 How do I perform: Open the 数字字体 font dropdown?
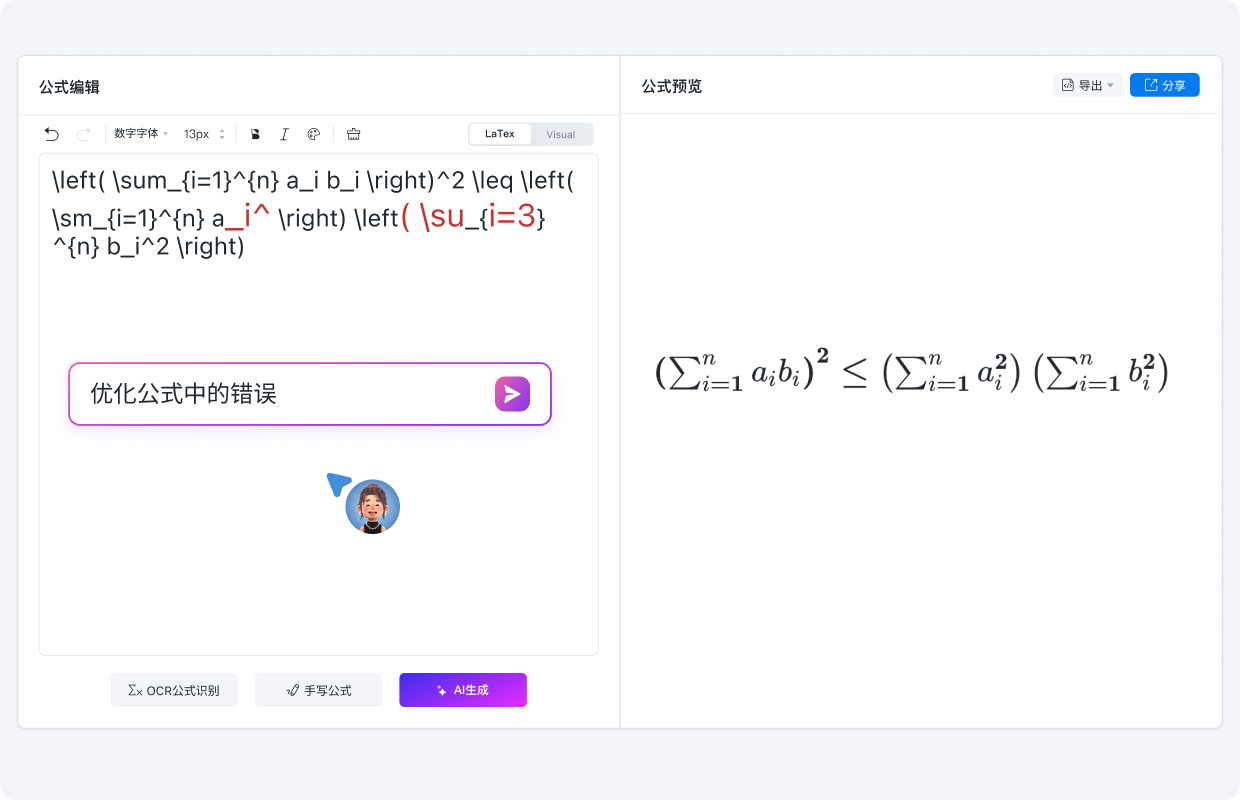[141, 134]
